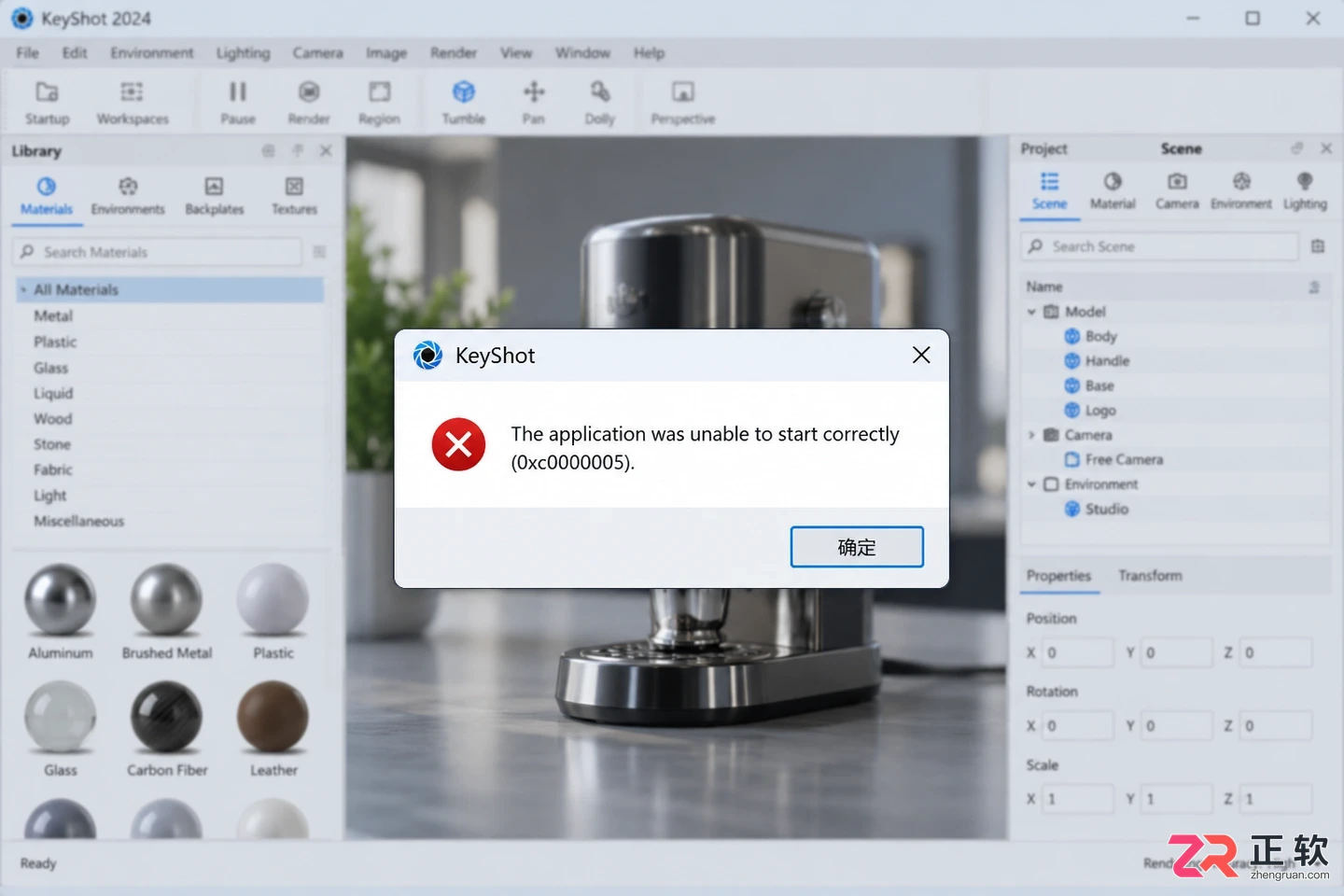Open the Help menu

(x=650, y=53)
